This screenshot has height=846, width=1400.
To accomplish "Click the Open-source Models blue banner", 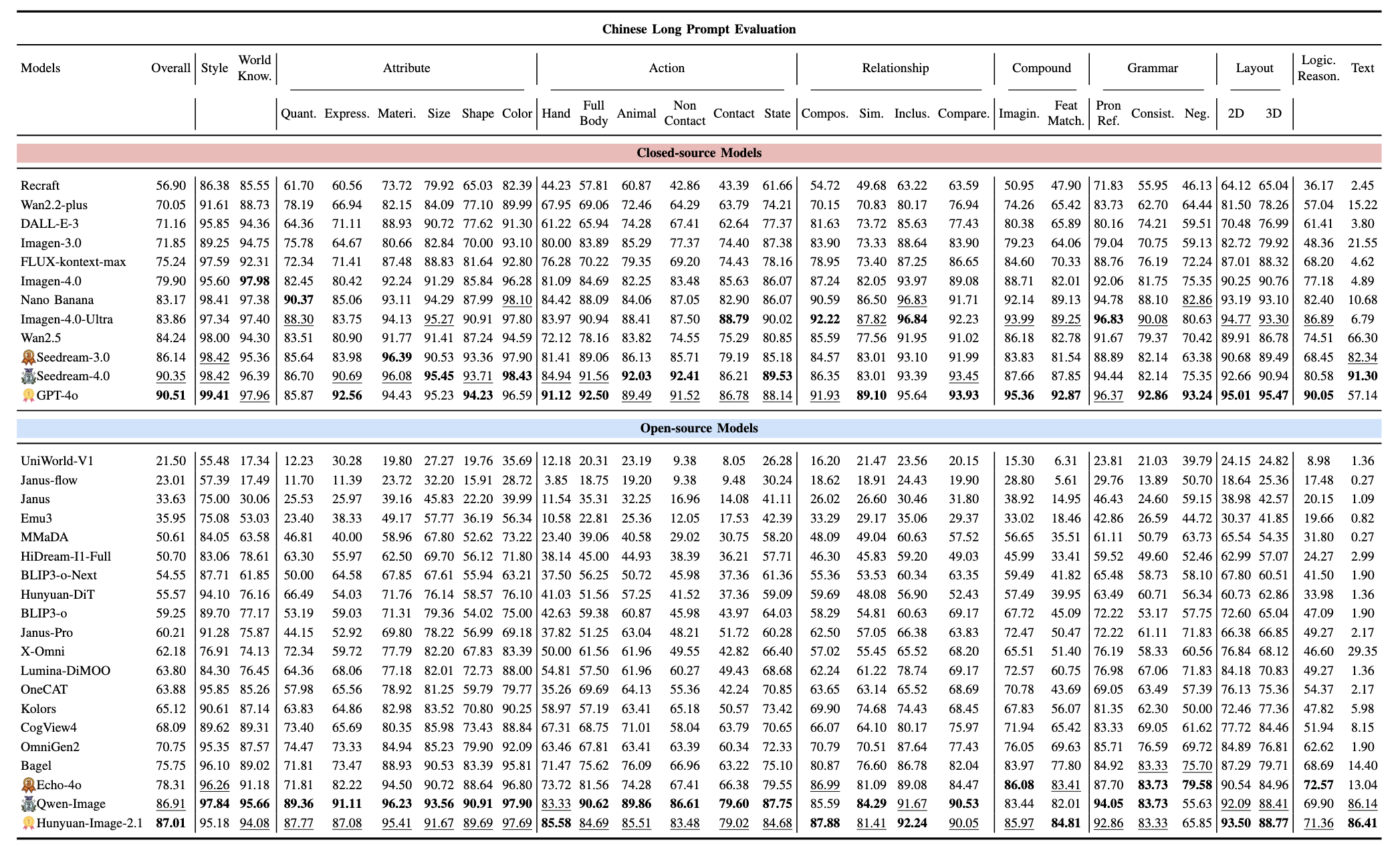I will pyautogui.click(x=699, y=428).
